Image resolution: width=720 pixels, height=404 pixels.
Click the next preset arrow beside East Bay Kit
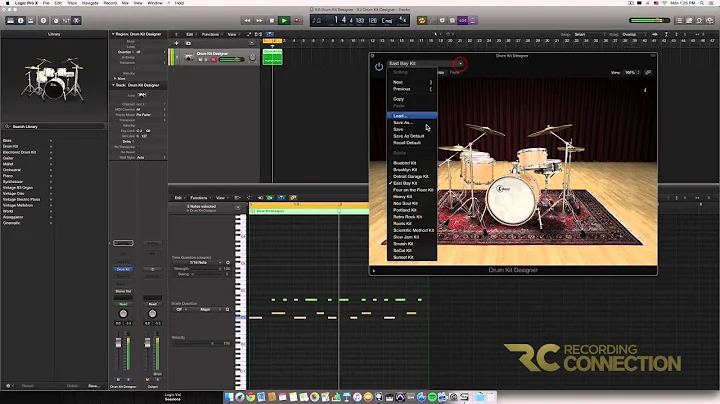[460, 64]
